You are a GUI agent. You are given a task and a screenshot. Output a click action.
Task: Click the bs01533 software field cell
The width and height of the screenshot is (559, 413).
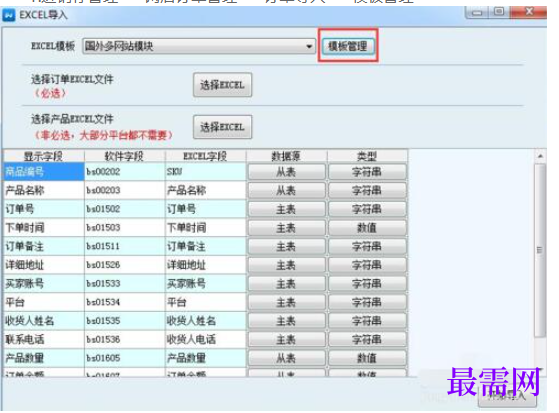pyautogui.click(x=125, y=284)
